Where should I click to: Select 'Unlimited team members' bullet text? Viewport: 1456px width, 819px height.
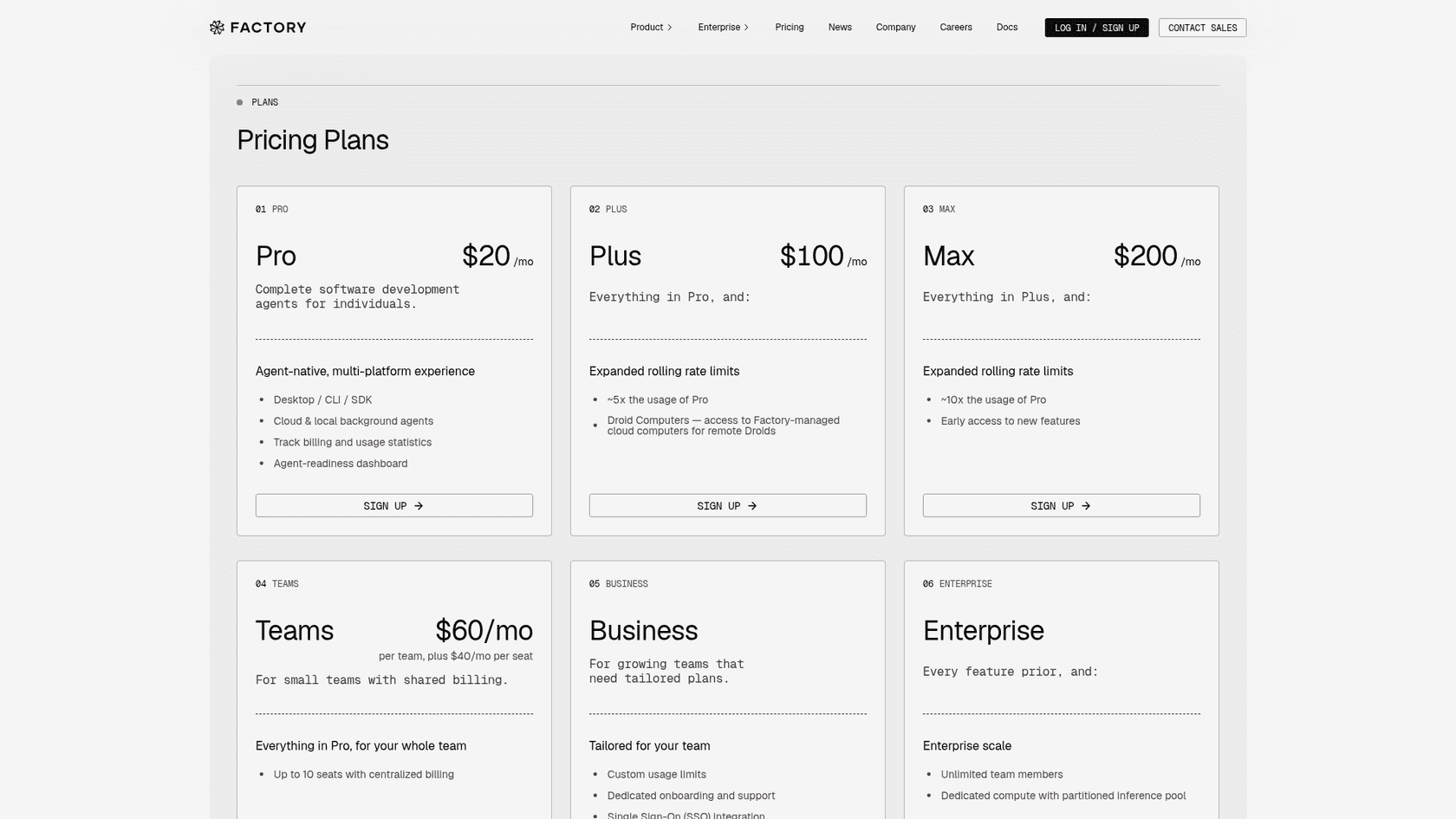(1002, 775)
